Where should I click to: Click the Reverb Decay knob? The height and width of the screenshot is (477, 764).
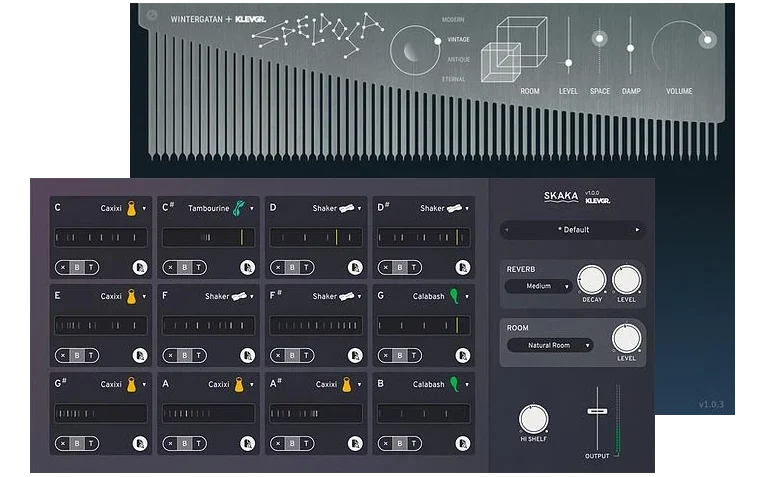pos(592,280)
